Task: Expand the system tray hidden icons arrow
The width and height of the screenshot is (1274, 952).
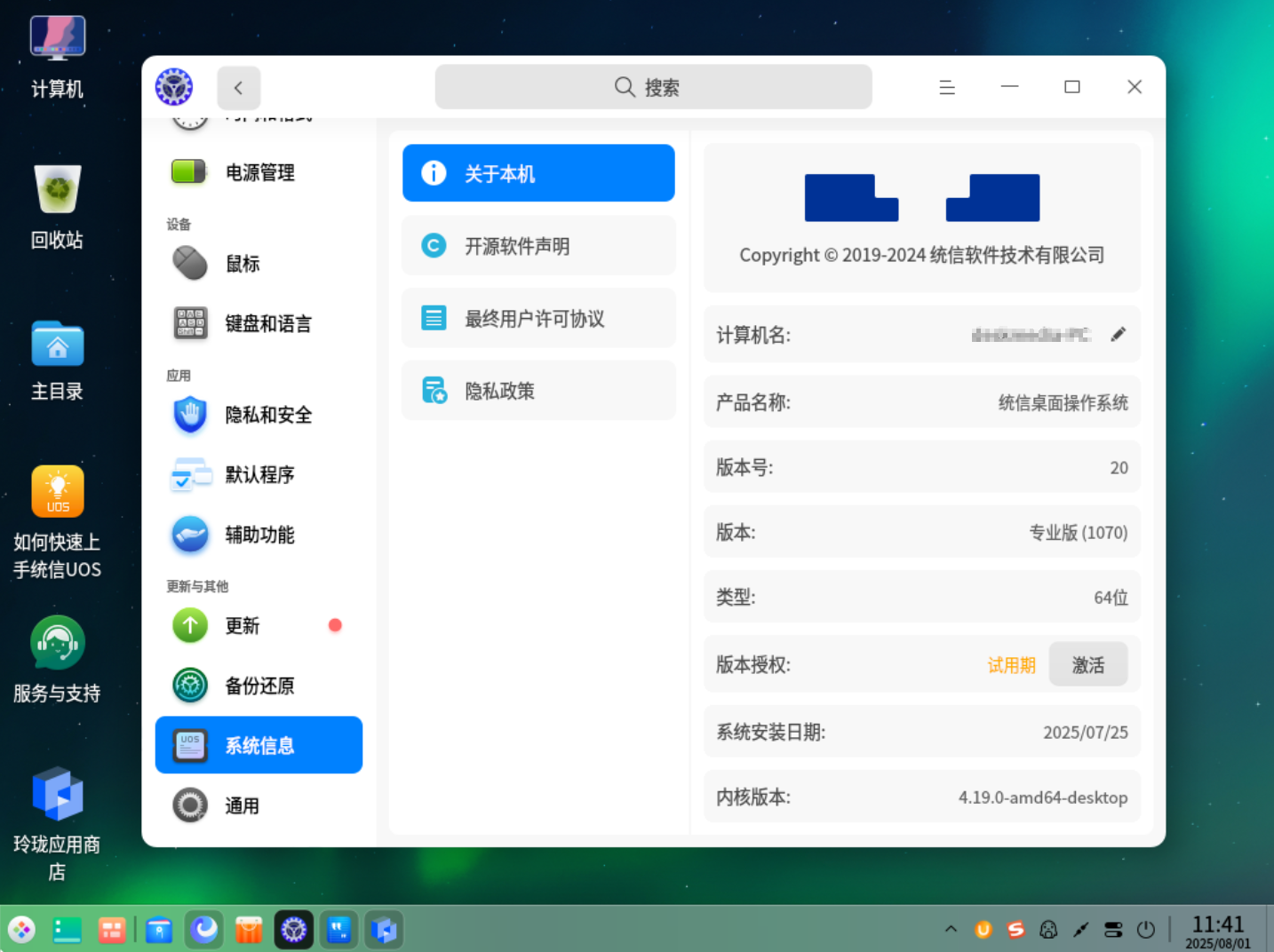Action: click(951, 930)
